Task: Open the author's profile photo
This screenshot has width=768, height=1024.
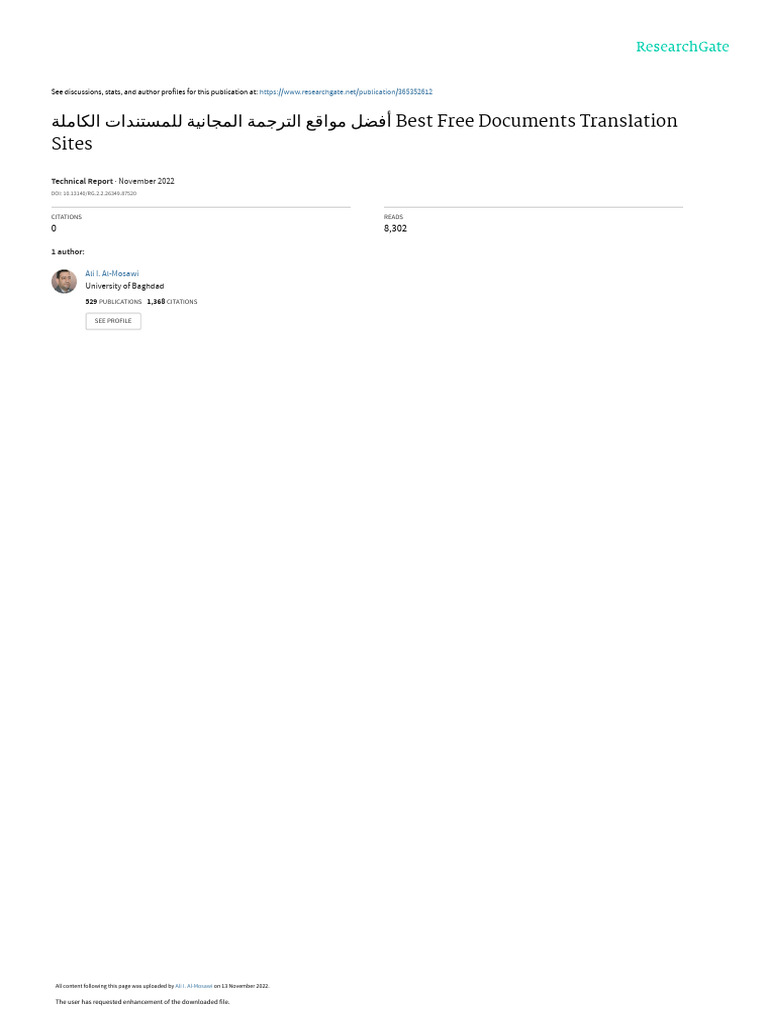Action: 64,281
